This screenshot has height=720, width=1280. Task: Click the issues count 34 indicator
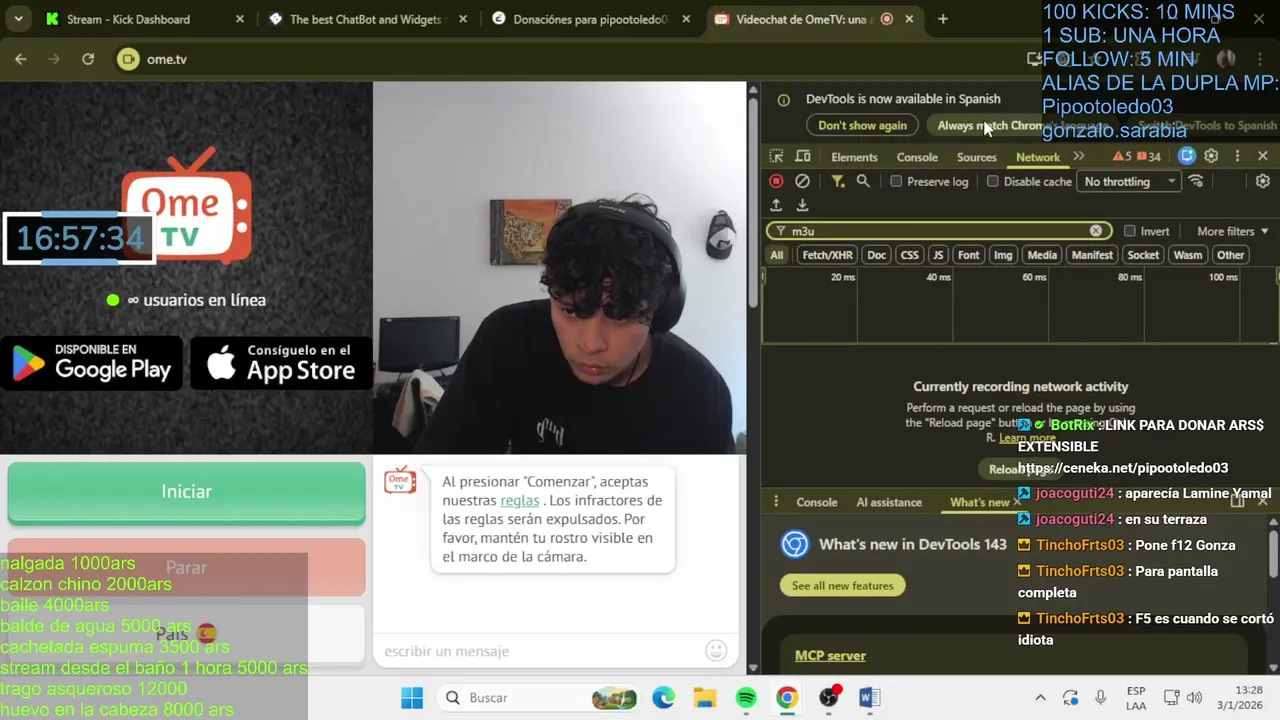coord(1149,157)
